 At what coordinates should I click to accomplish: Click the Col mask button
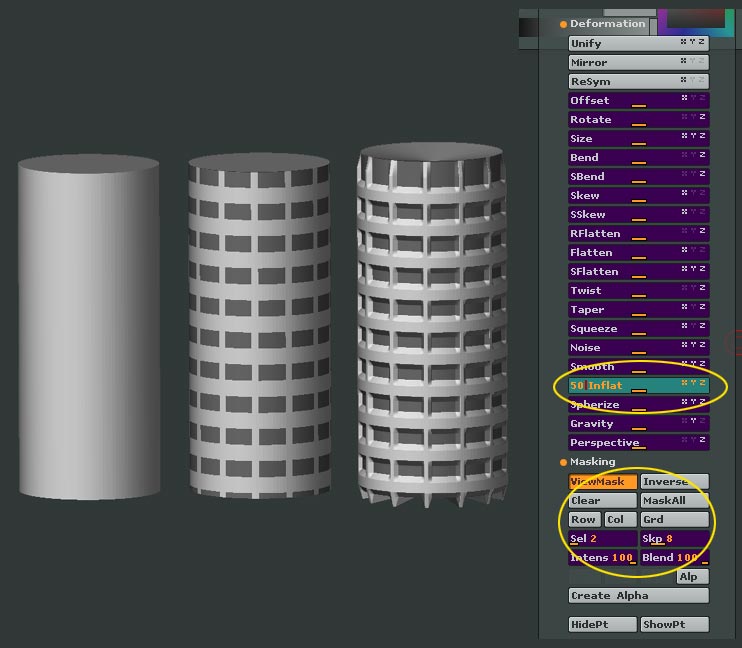click(x=620, y=519)
